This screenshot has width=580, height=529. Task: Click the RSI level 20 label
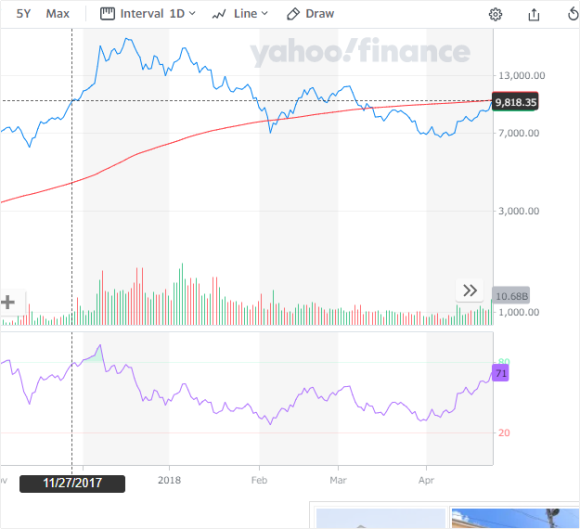504,432
